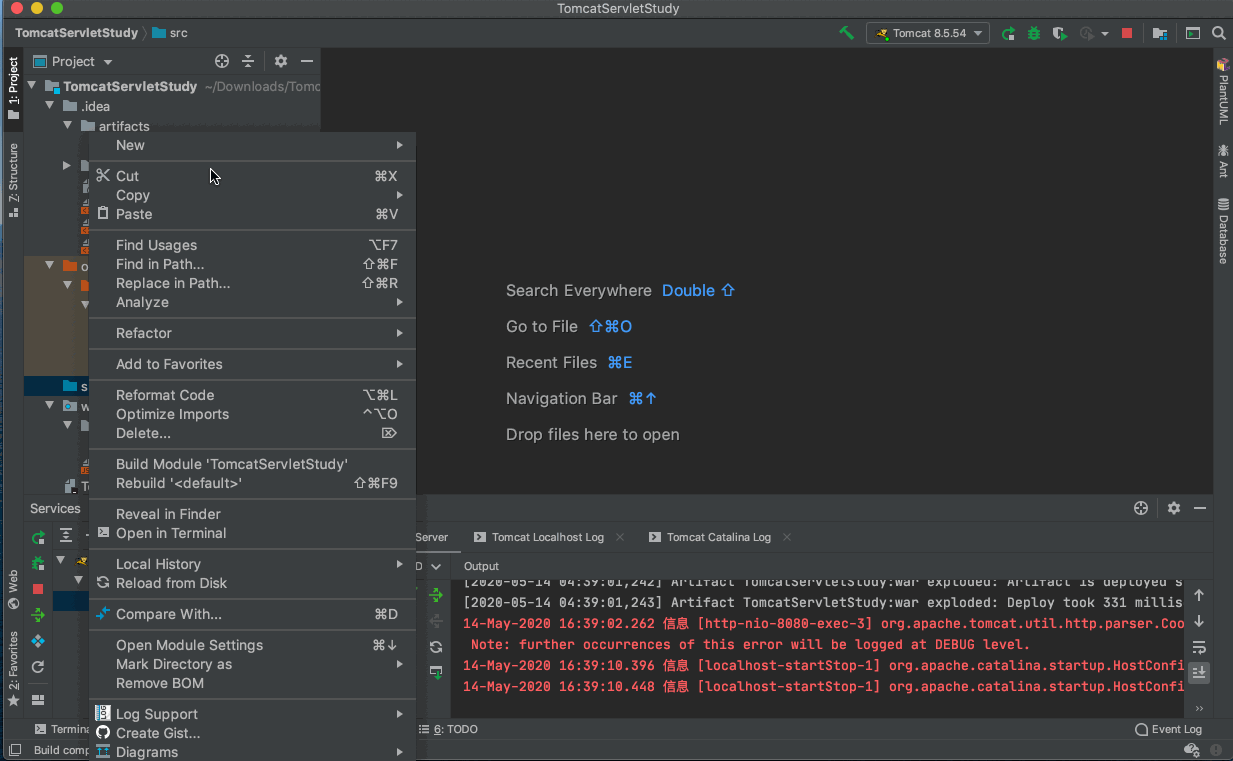
Task: Open the PlantUML tool window
Action: click(x=1223, y=92)
